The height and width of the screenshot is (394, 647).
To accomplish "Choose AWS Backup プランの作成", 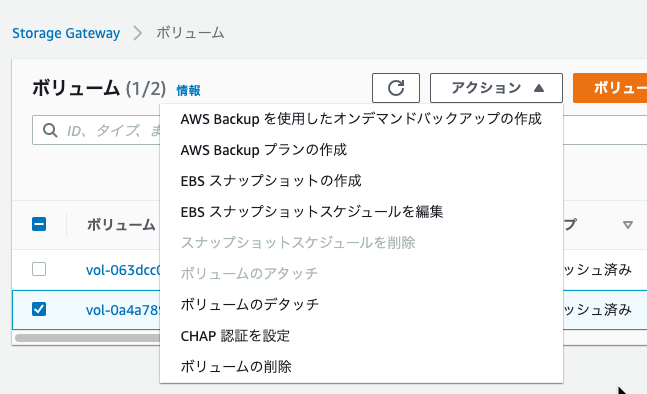I will [361, 150].
